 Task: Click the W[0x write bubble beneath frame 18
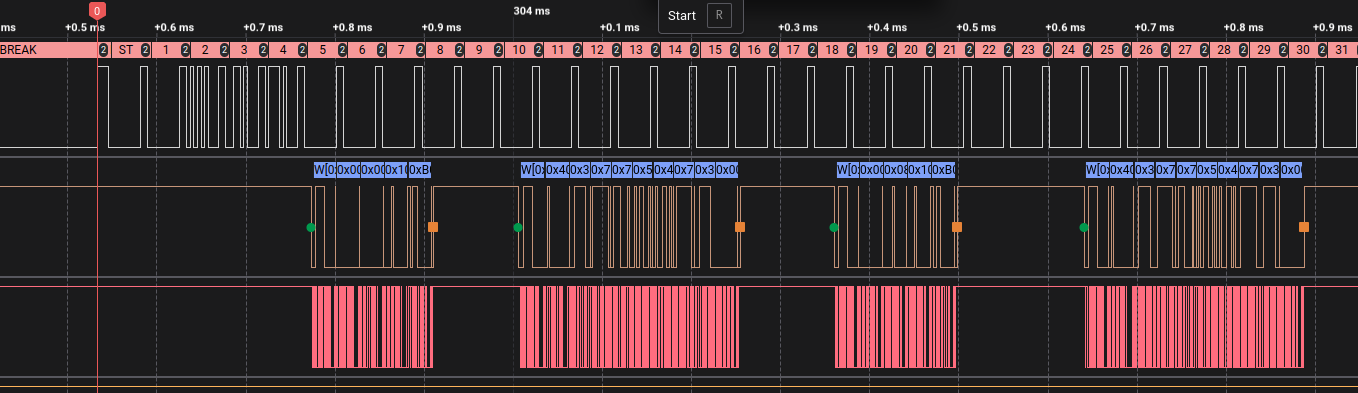click(848, 170)
